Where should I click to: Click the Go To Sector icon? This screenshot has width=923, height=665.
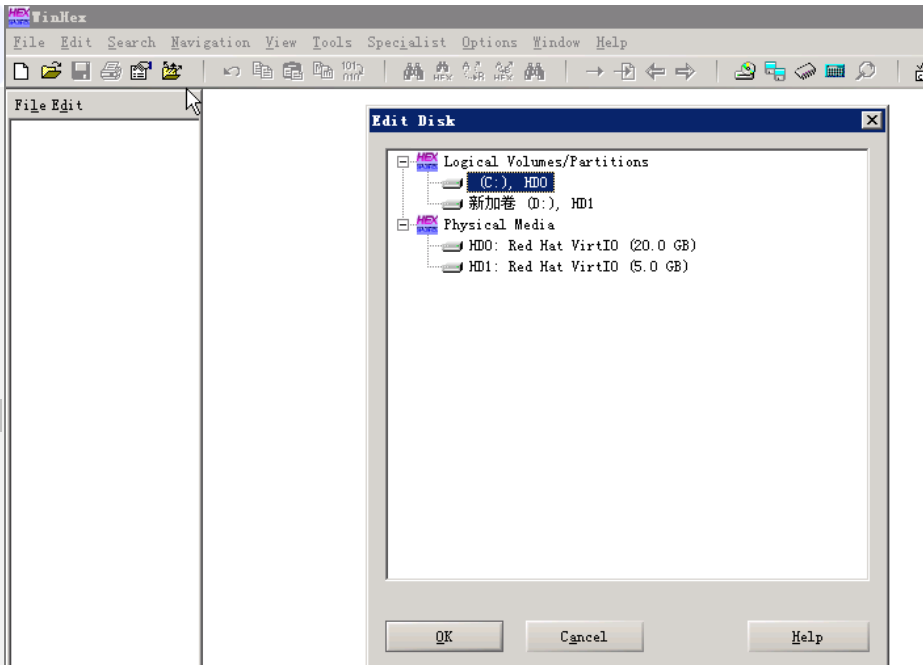tap(625, 71)
